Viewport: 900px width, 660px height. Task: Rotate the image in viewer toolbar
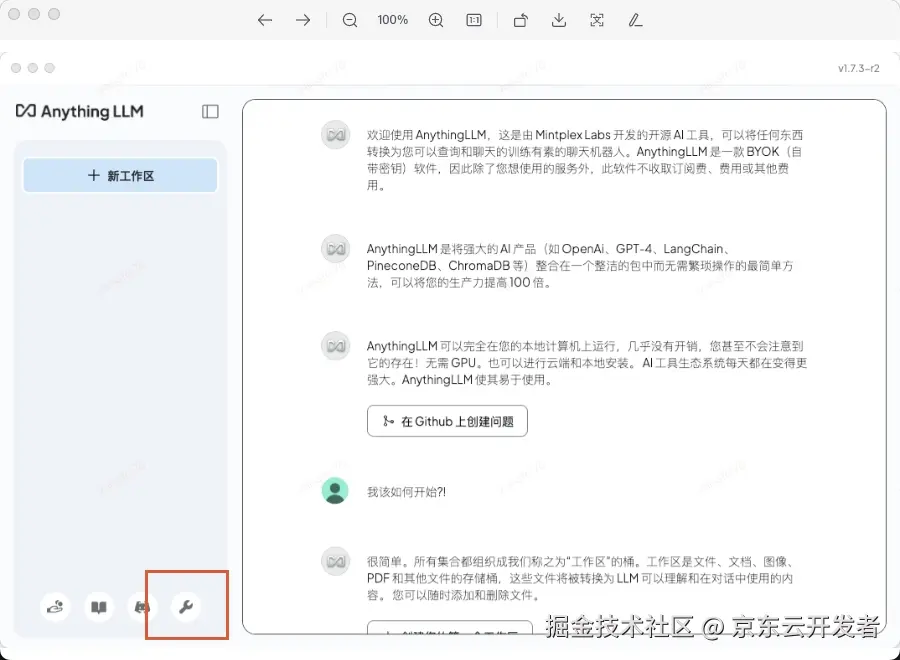[521, 20]
